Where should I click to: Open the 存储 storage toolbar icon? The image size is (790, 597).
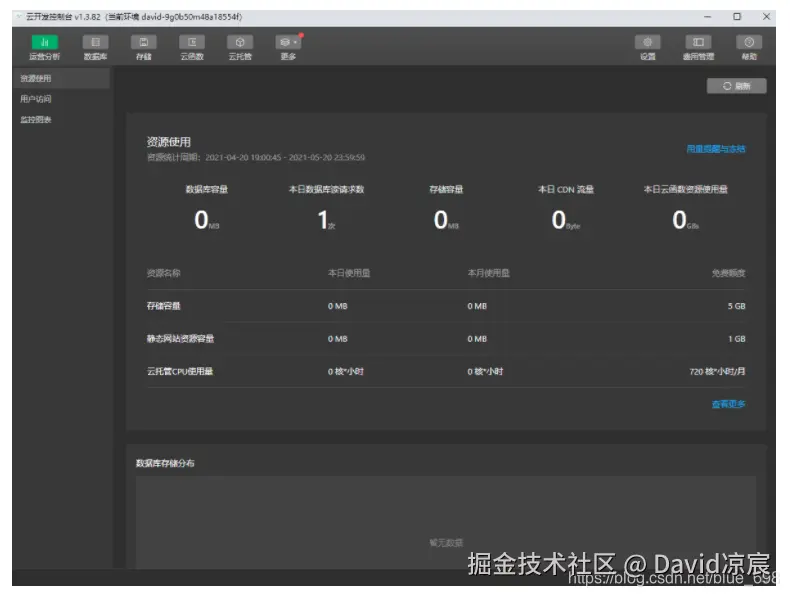coord(144,42)
